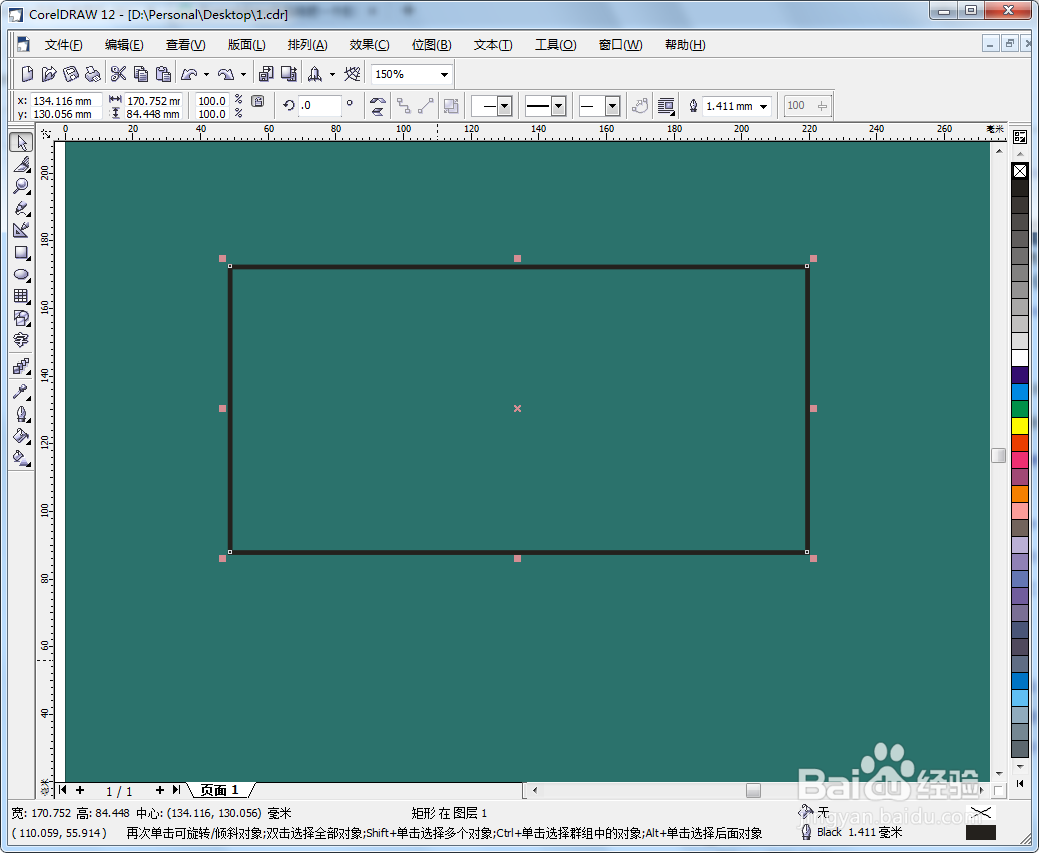This screenshot has width=1039, height=853.
Task: Select the Interactive Fill tool
Action: coord(21,458)
